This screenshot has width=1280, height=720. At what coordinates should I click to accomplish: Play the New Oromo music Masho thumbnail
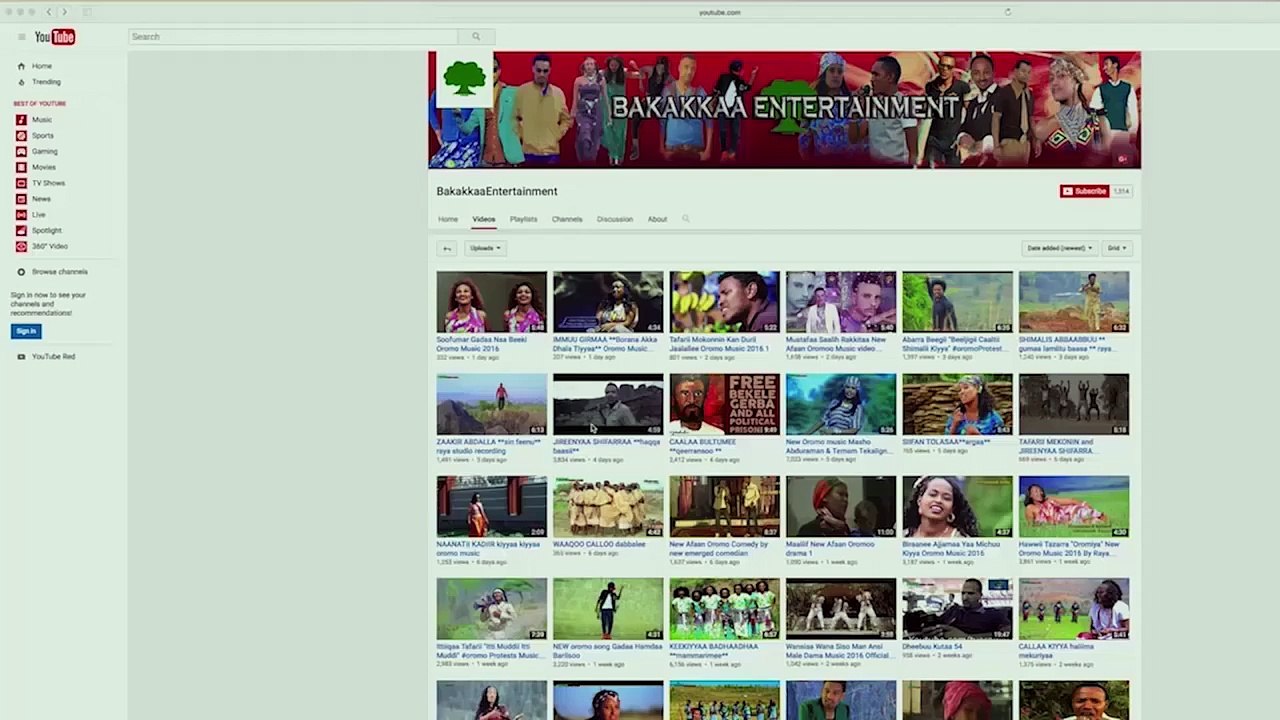[x=841, y=404]
